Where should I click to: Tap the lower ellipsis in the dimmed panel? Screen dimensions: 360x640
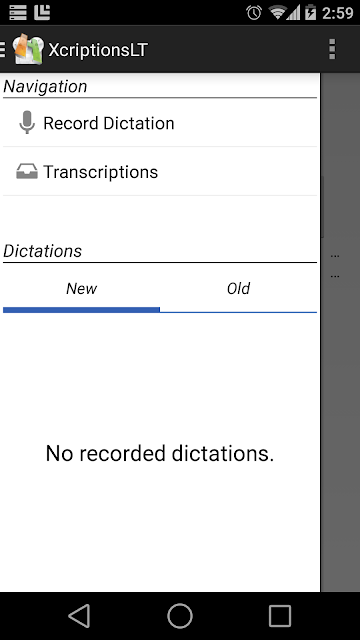(335, 277)
